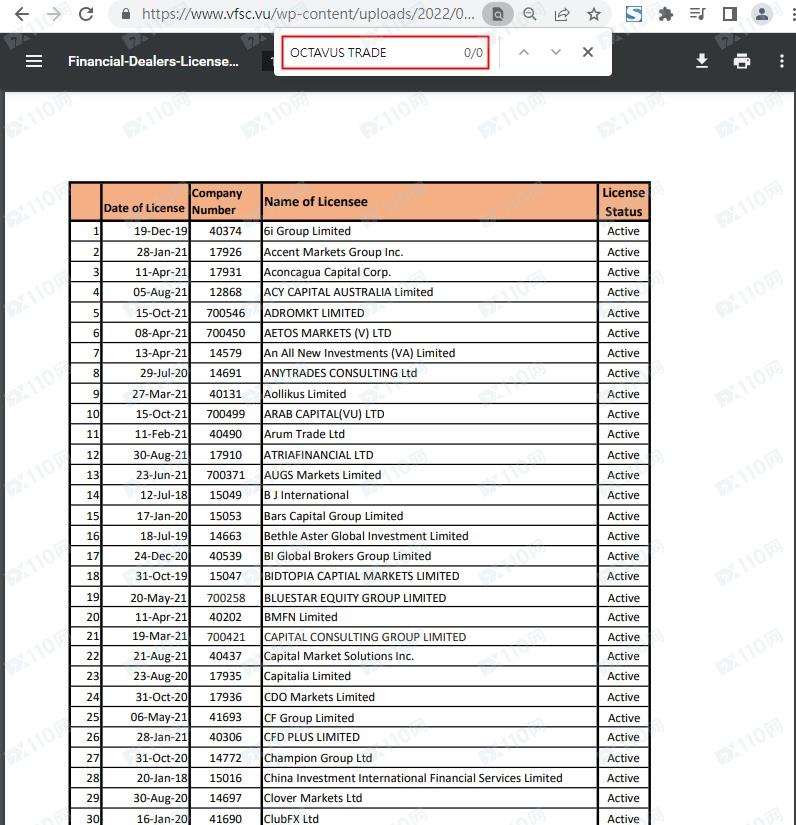Bookmark this page with star icon

point(594,15)
